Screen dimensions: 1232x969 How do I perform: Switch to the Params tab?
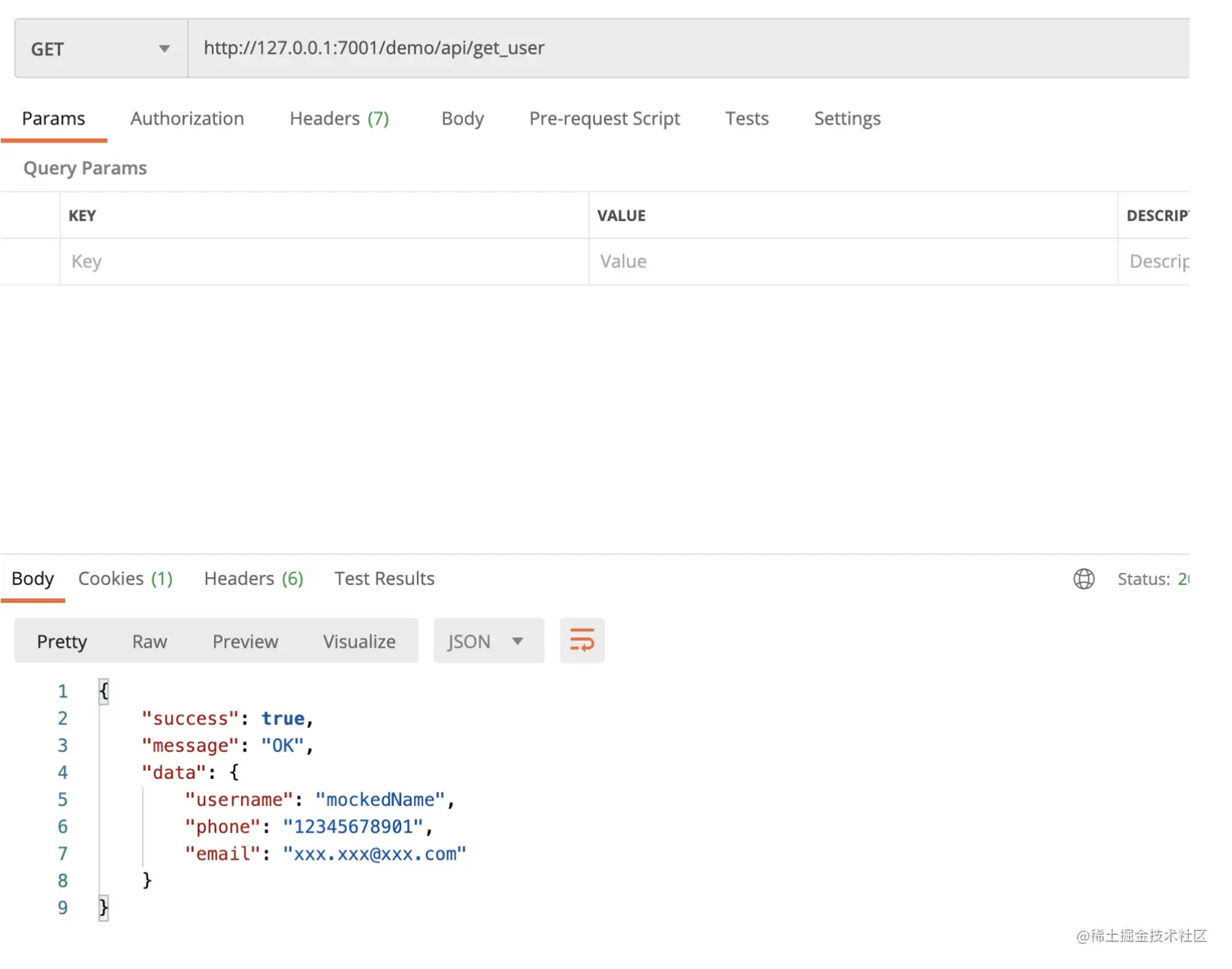tap(54, 119)
